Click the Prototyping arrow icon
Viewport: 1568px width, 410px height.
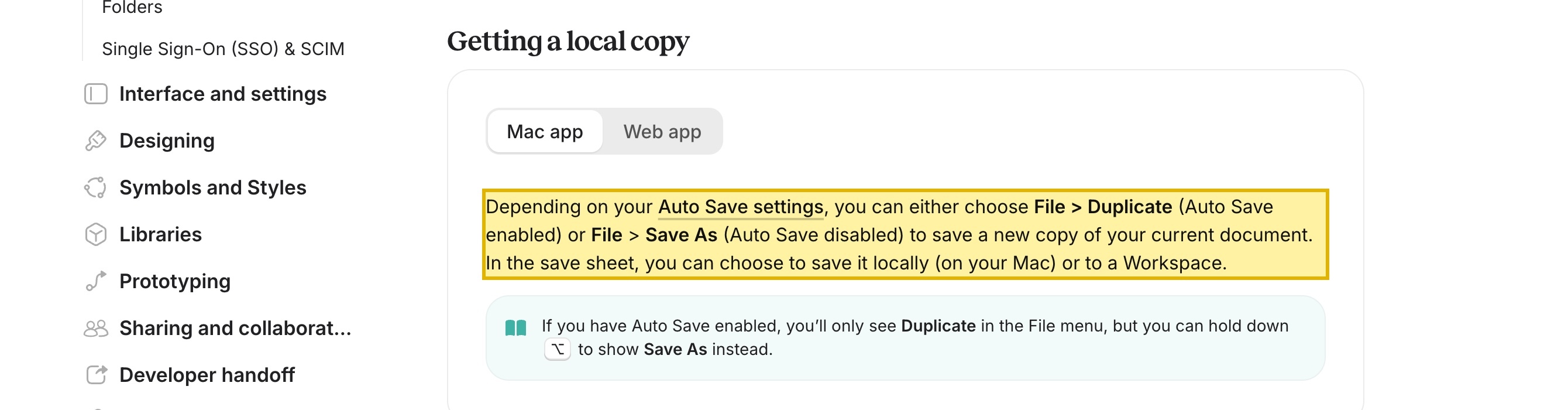95,281
